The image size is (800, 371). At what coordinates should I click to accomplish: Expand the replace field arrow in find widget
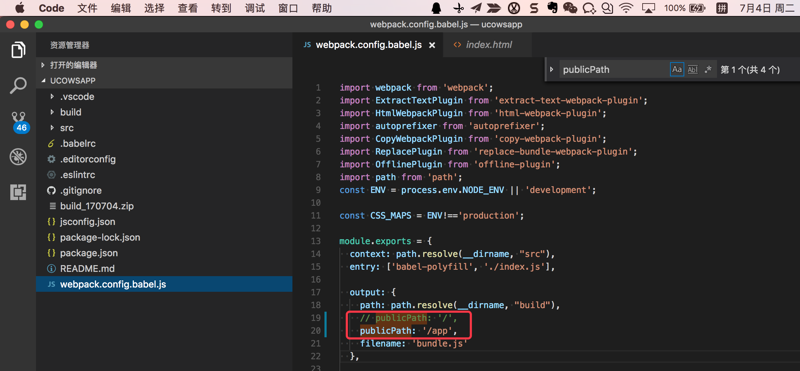click(551, 69)
